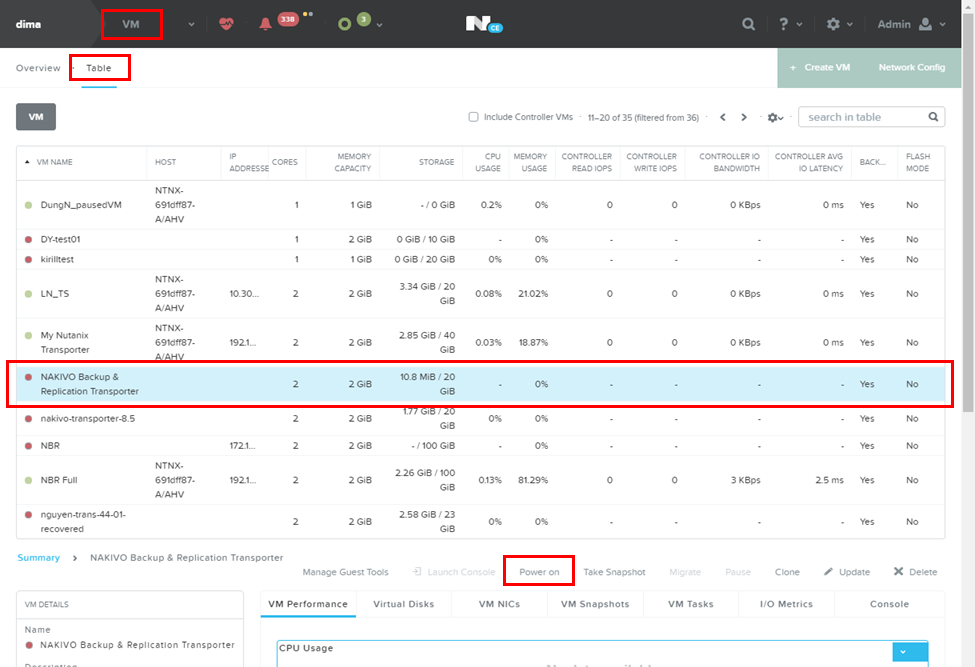This screenshot has width=975, height=667.
Task: Select the NBR Full VM row
Action: (x=58, y=480)
